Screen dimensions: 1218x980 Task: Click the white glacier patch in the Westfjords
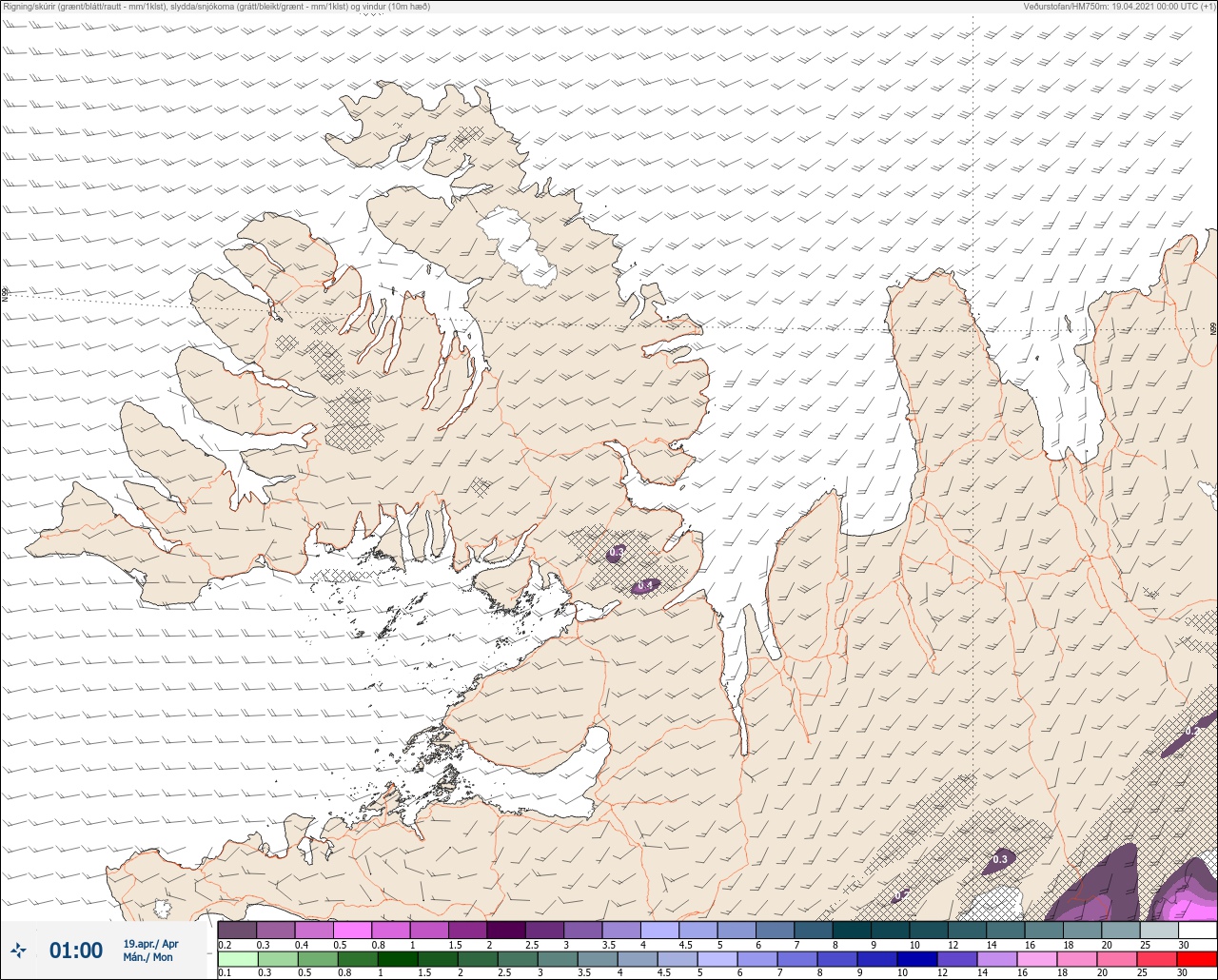point(517,245)
